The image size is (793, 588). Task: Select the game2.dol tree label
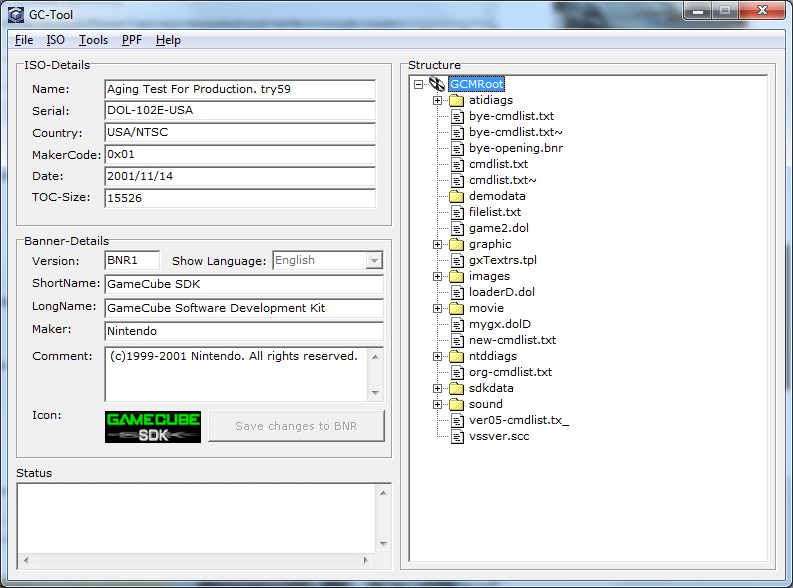click(499, 229)
